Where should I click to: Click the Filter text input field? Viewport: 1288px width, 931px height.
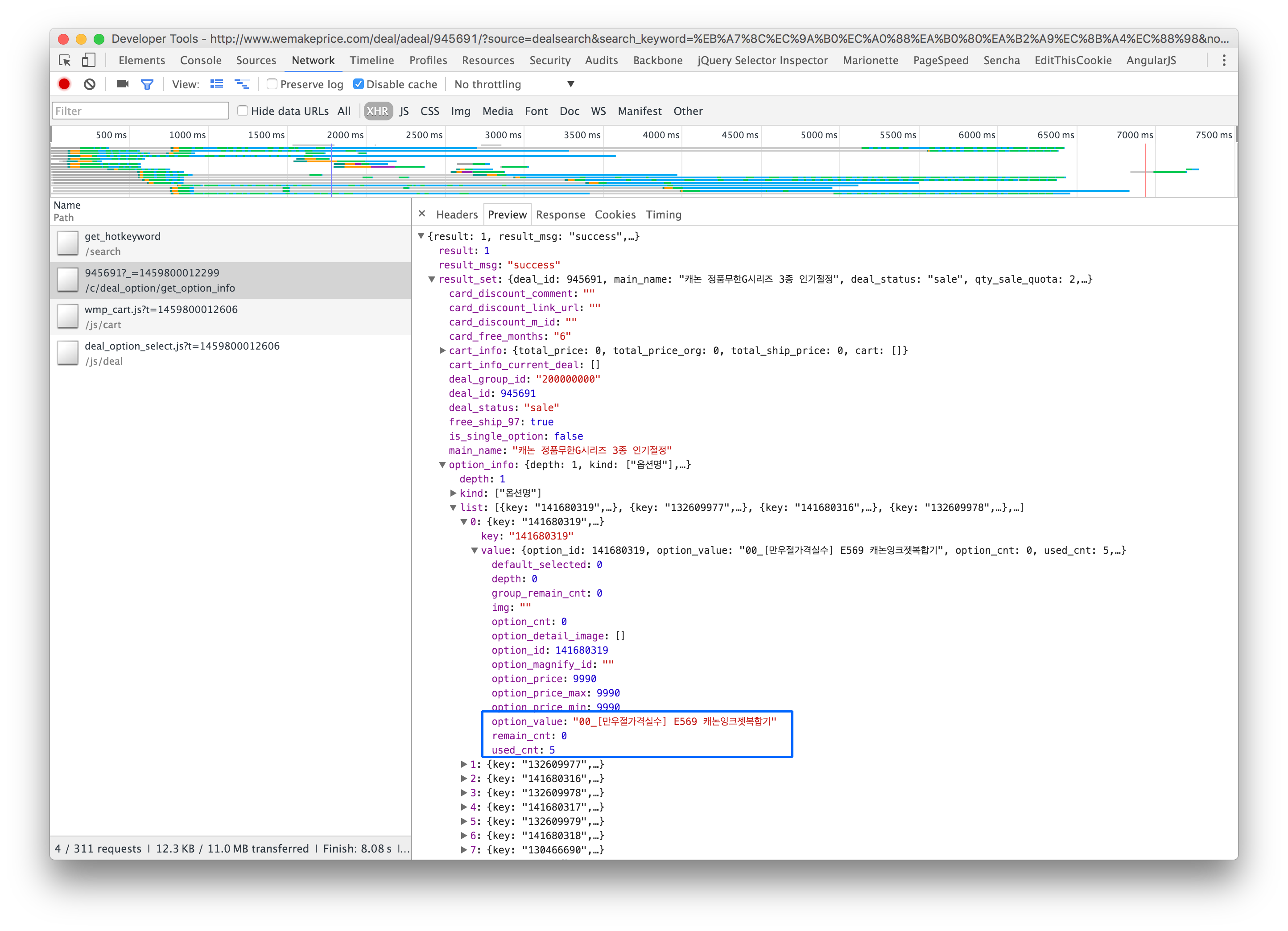pyautogui.click(x=140, y=111)
